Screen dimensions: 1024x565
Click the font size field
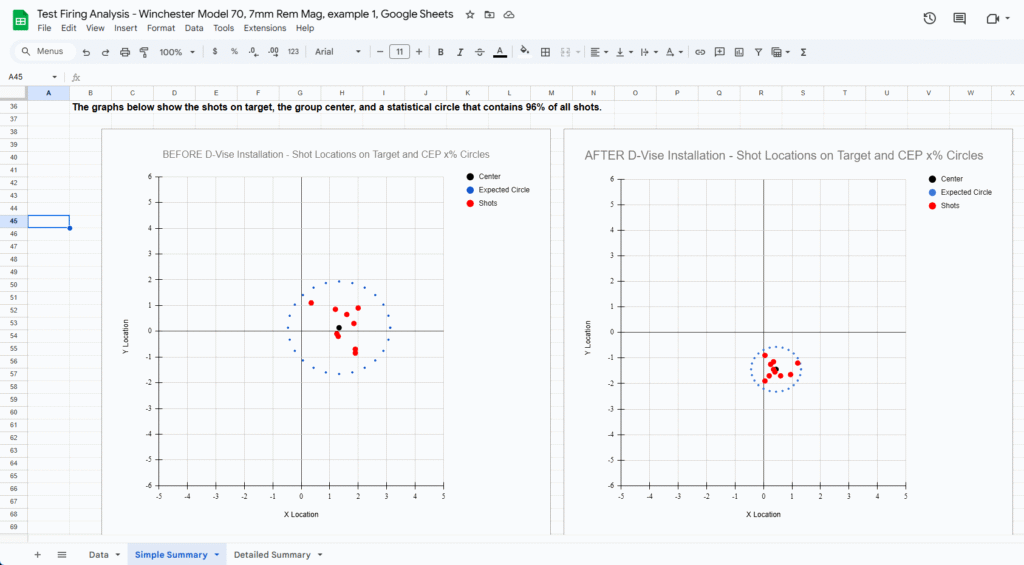(x=399, y=52)
